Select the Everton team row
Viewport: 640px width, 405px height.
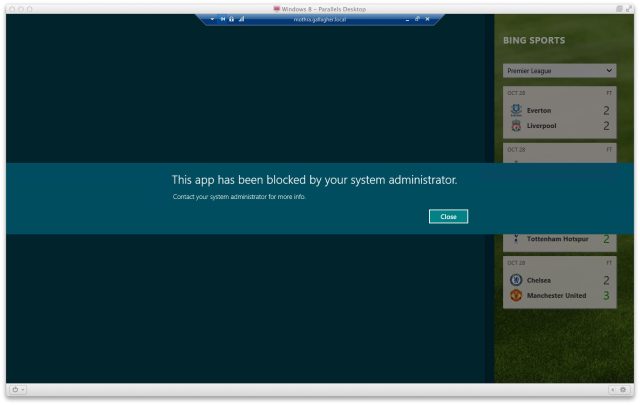click(x=559, y=110)
